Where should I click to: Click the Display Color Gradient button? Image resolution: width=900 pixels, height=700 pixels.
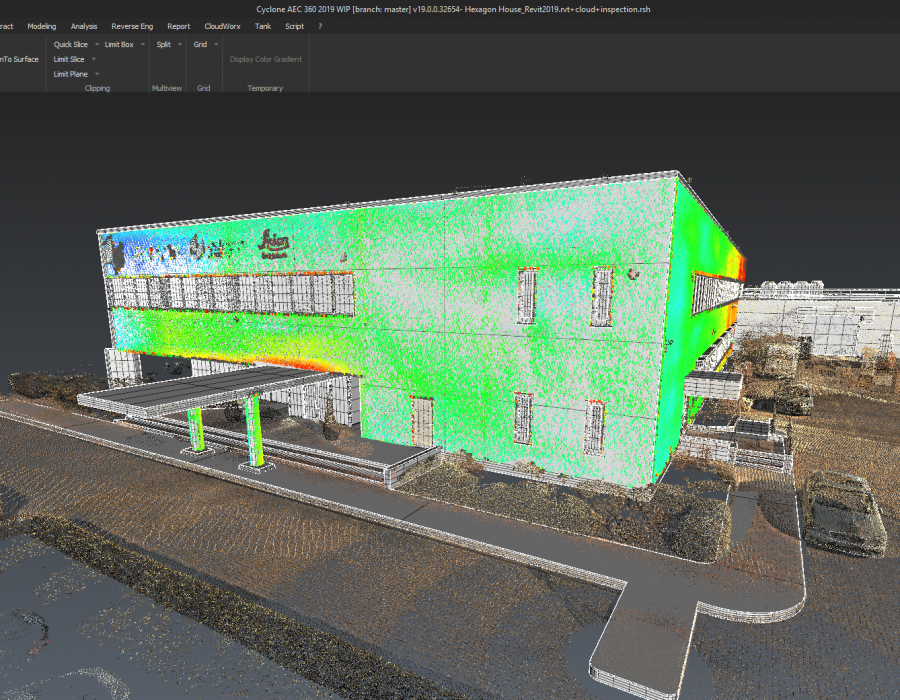pos(266,59)
